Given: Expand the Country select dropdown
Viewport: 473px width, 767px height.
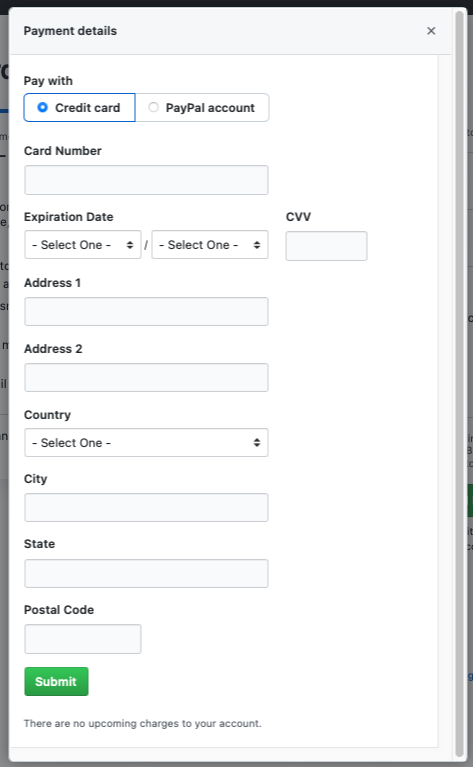Looking at the screenshot, I should 146,443.
